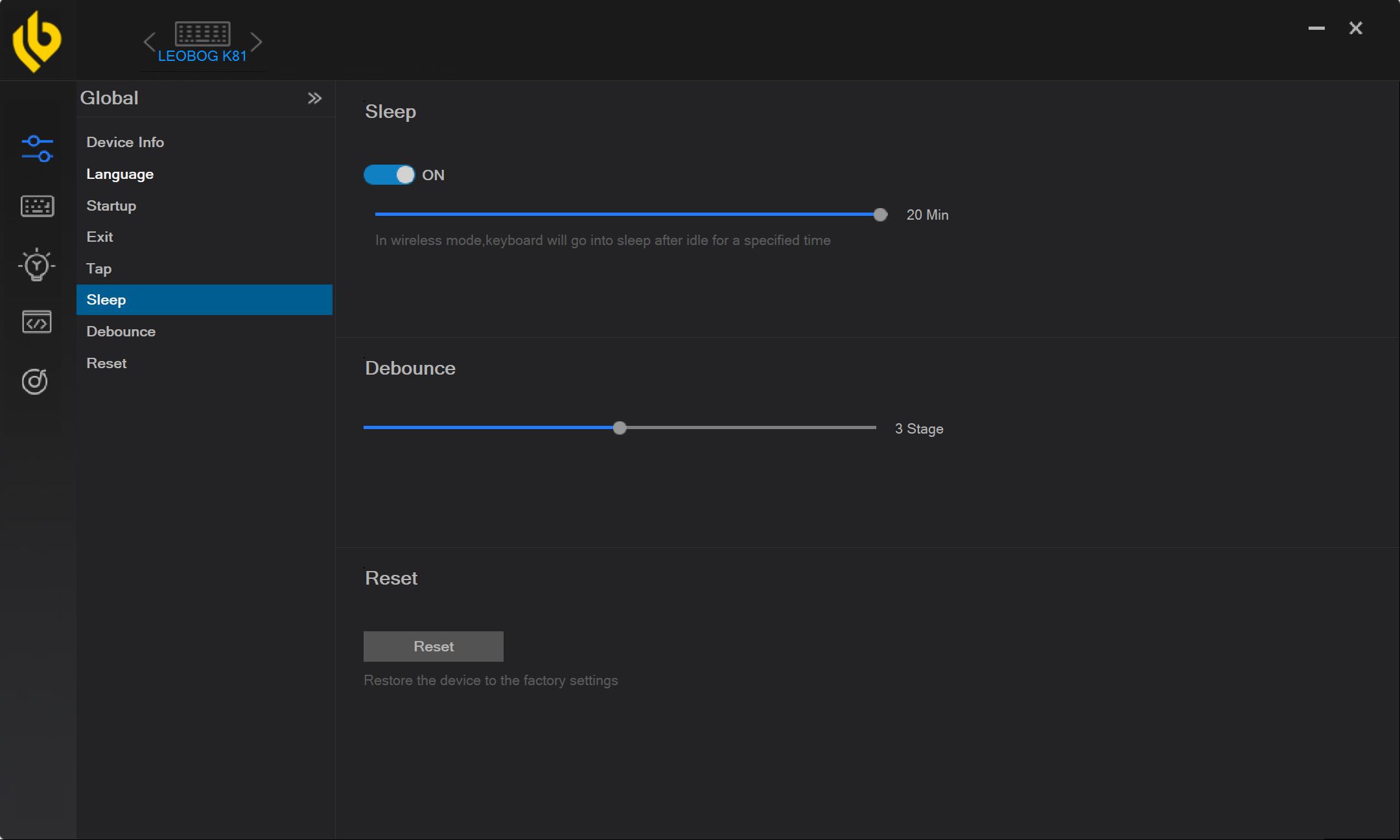Close the application window
The height and width of the screenshot is (840, 1400).
click(1356, 28)
